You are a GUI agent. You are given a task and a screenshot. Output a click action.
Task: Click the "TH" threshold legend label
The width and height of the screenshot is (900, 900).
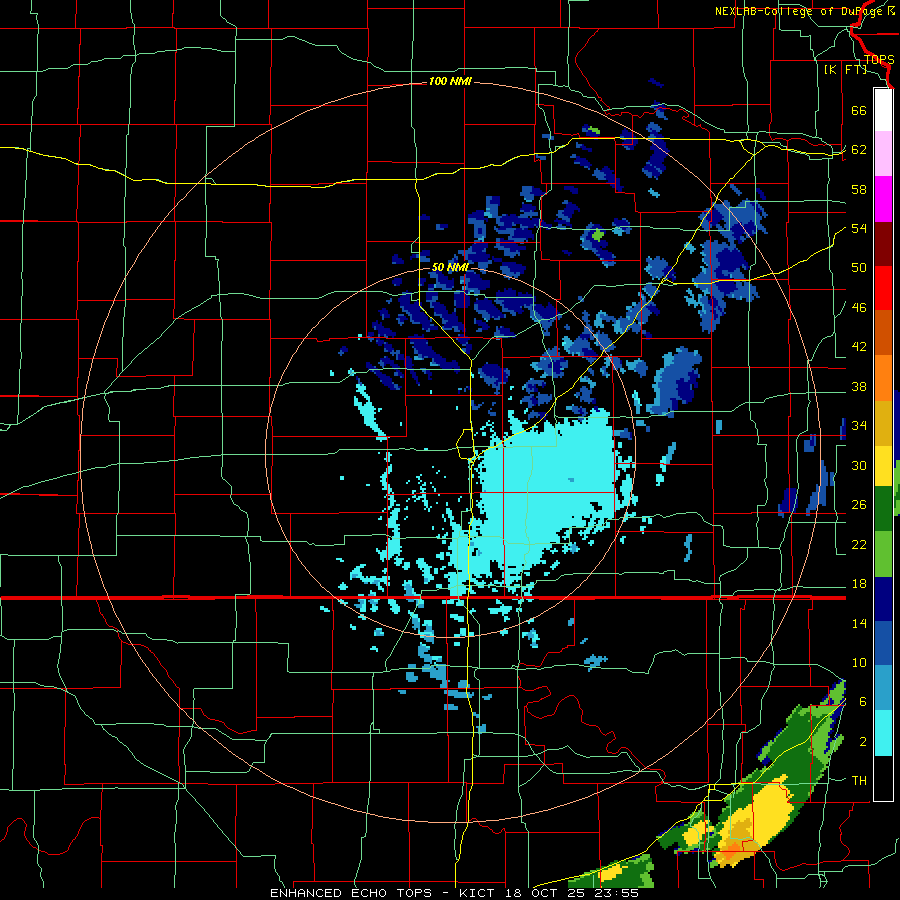coord(859,781)
